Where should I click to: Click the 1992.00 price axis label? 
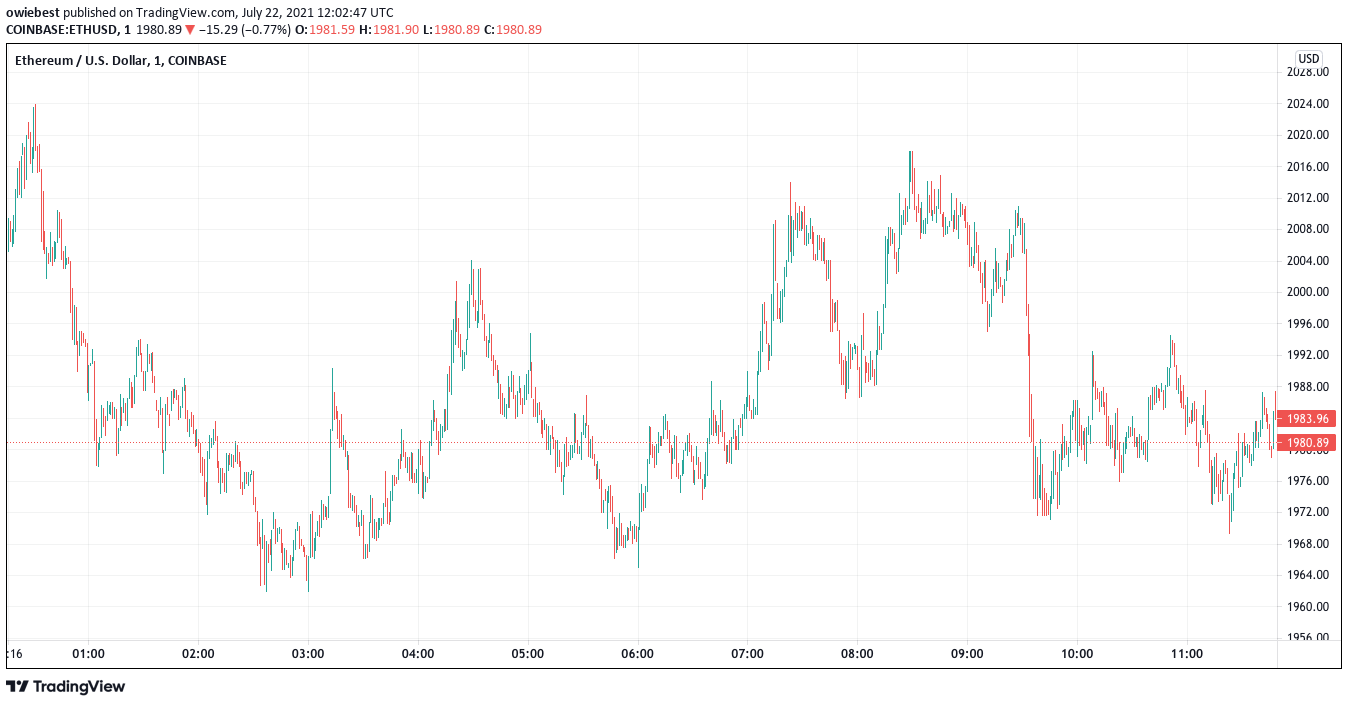(1308, 355)
